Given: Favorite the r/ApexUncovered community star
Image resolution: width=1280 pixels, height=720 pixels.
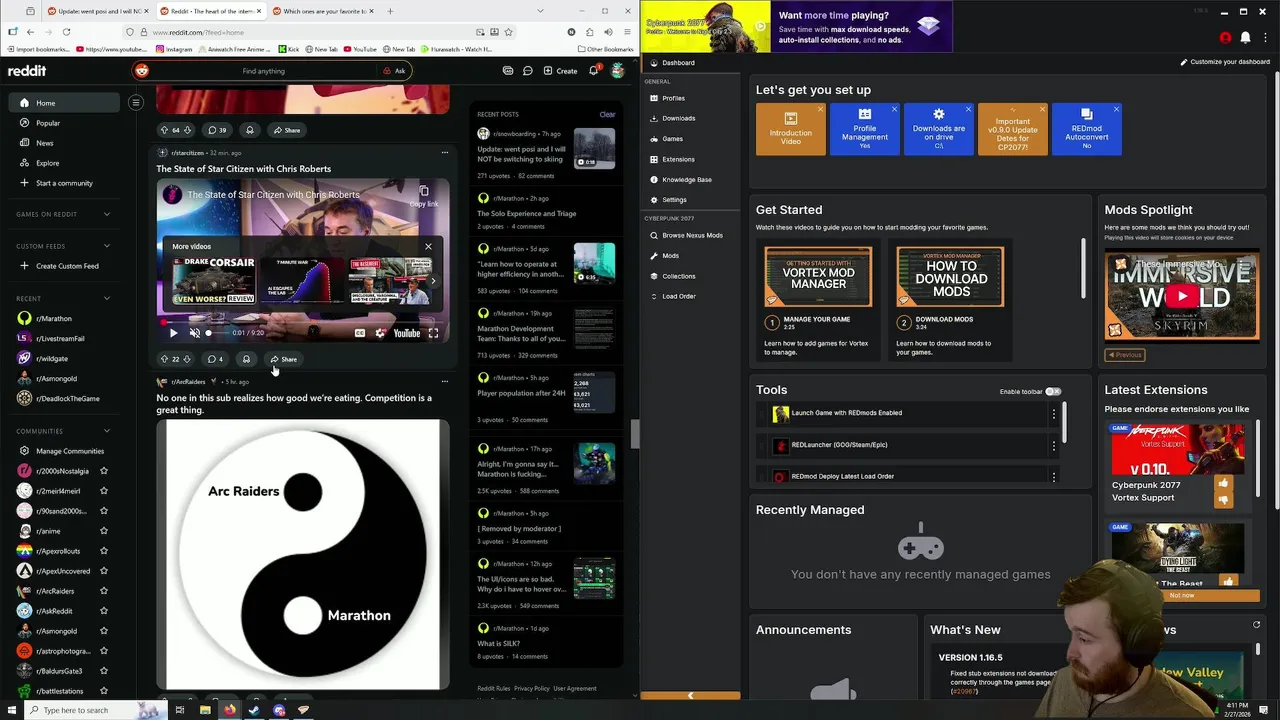Looking at the screenshot, I should [103, 571].
